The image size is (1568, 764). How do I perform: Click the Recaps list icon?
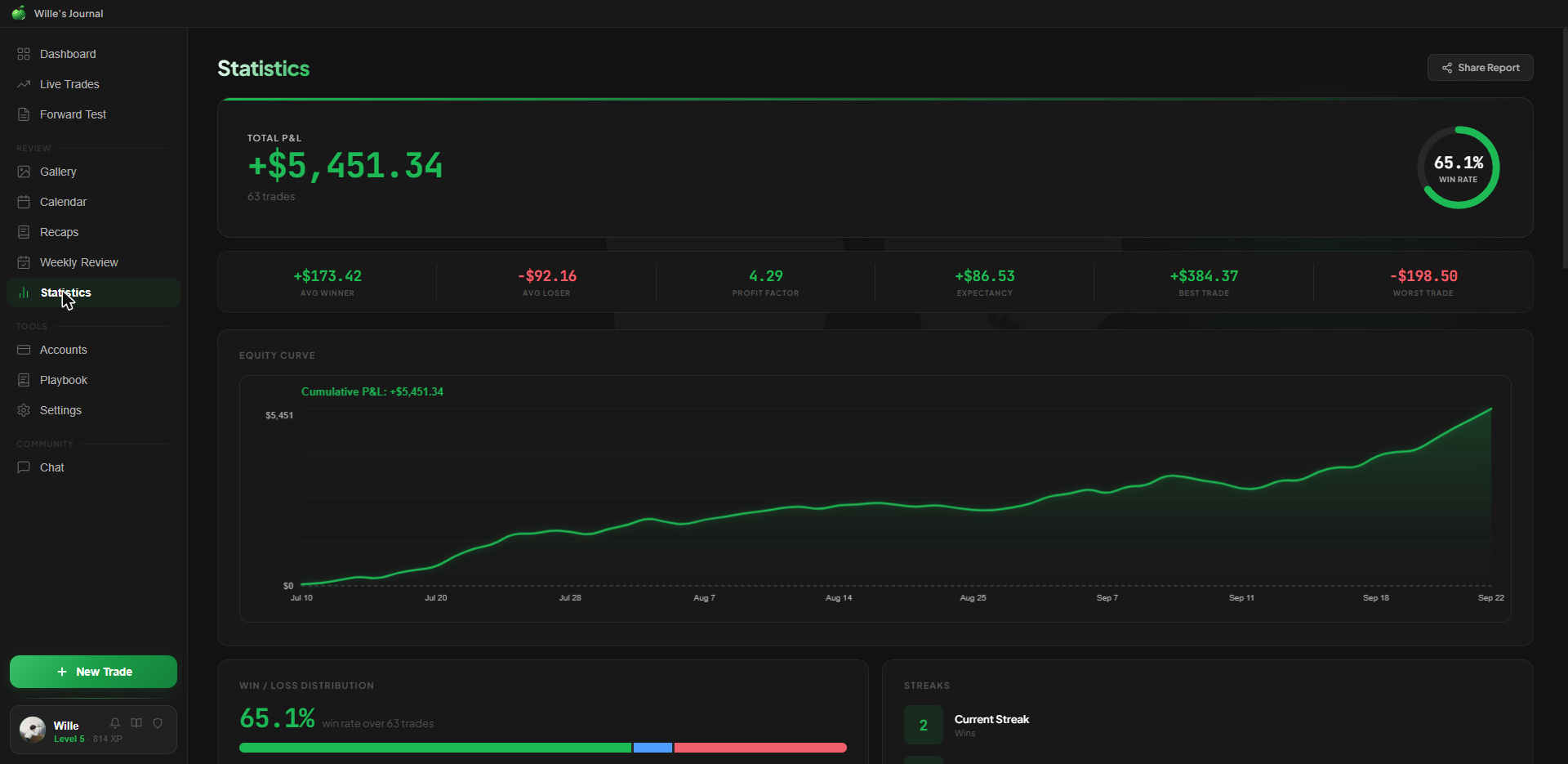point(24,232)
